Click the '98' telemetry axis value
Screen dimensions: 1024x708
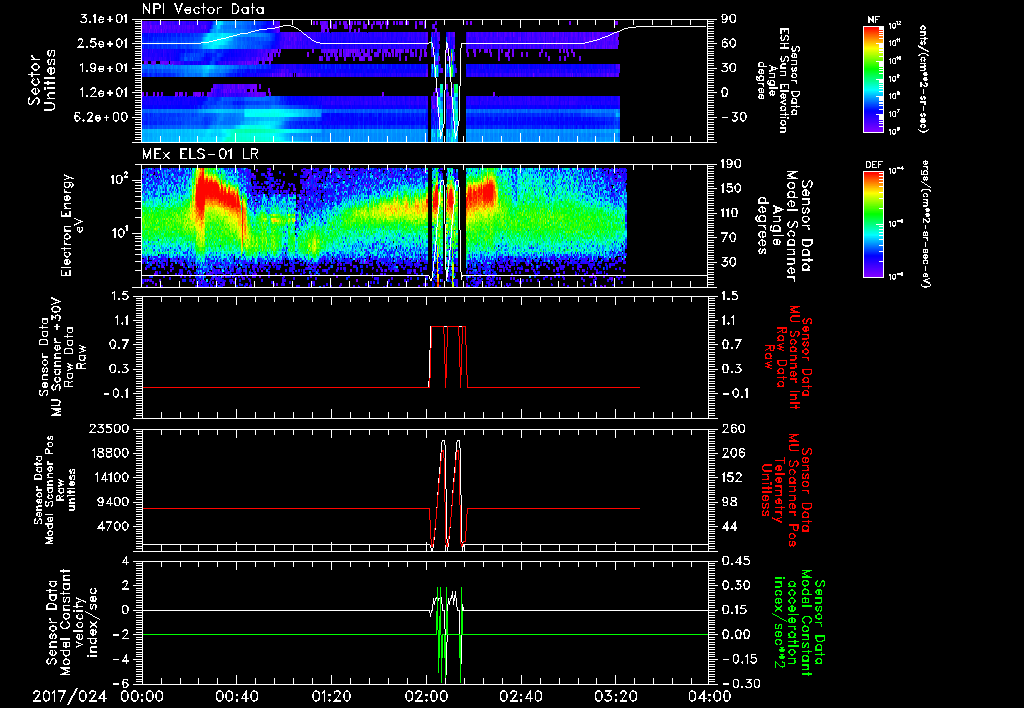tap(729, 502)
